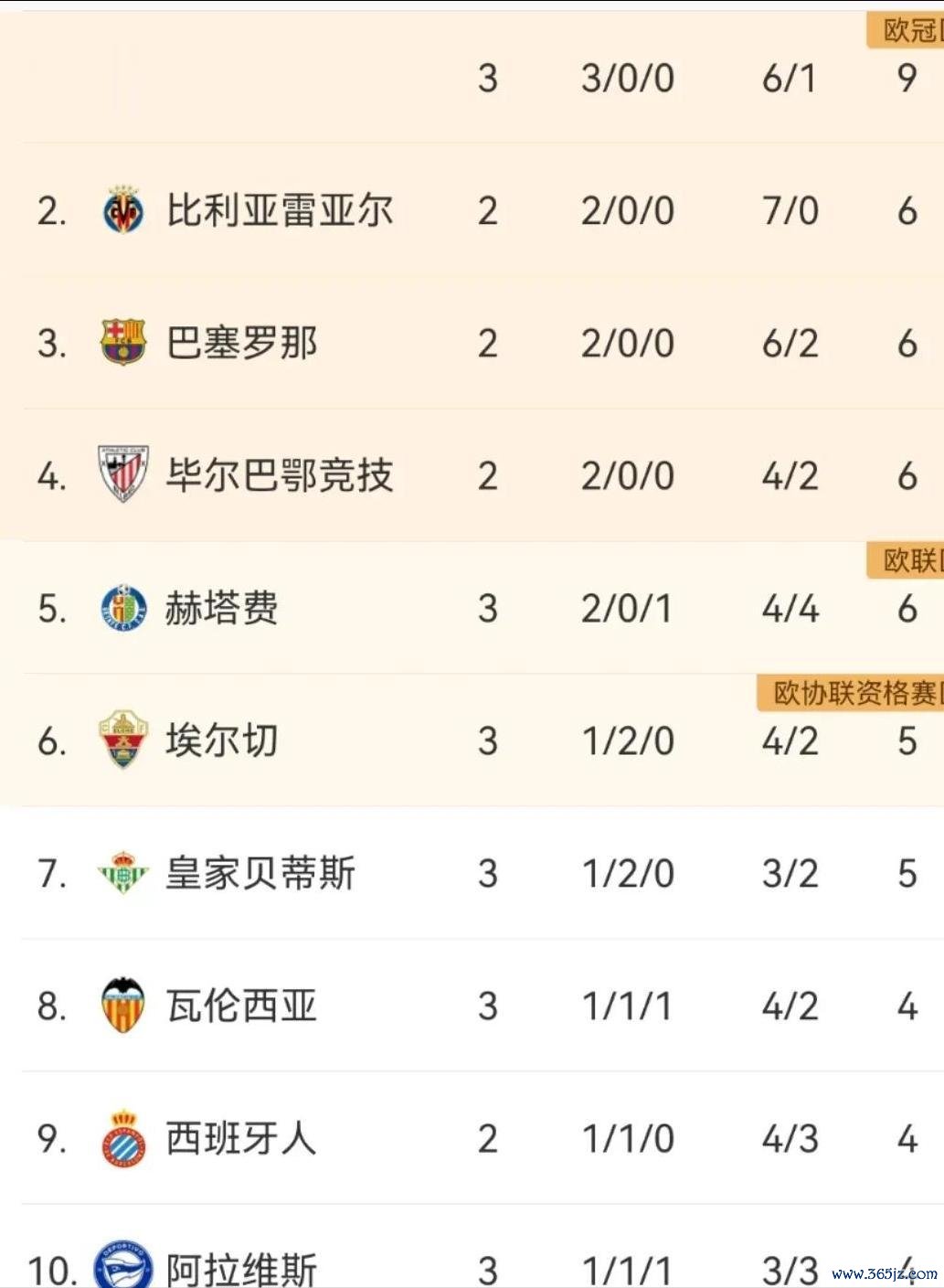Open team name 西班牙人

point(241,1138)
